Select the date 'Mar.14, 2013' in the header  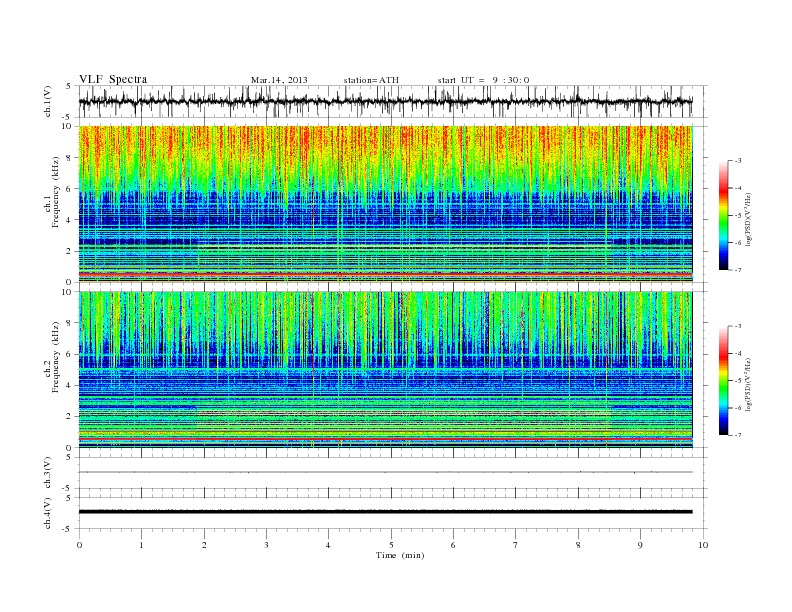(x=279, y=80)
